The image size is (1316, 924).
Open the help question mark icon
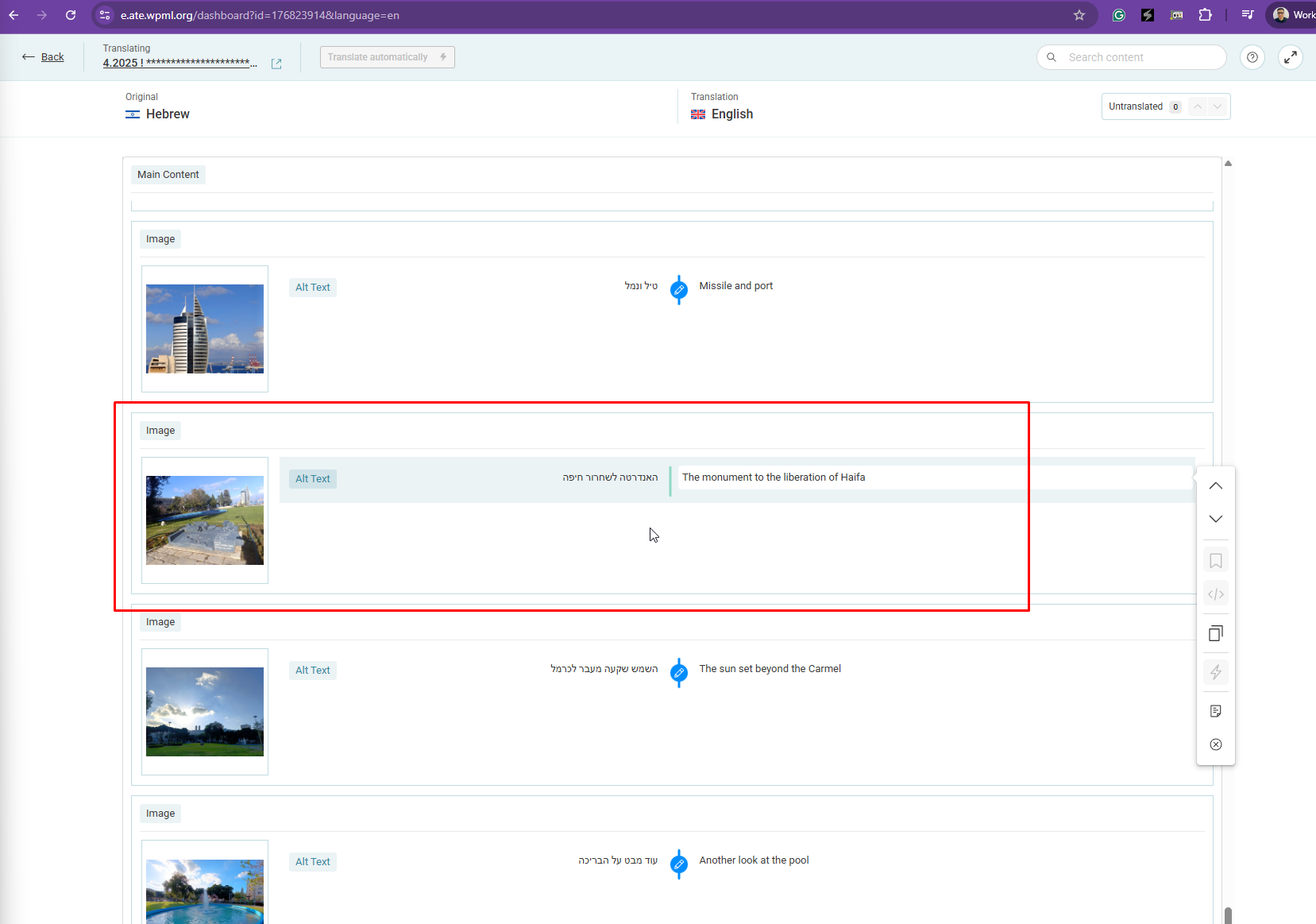coord(1252,57)
